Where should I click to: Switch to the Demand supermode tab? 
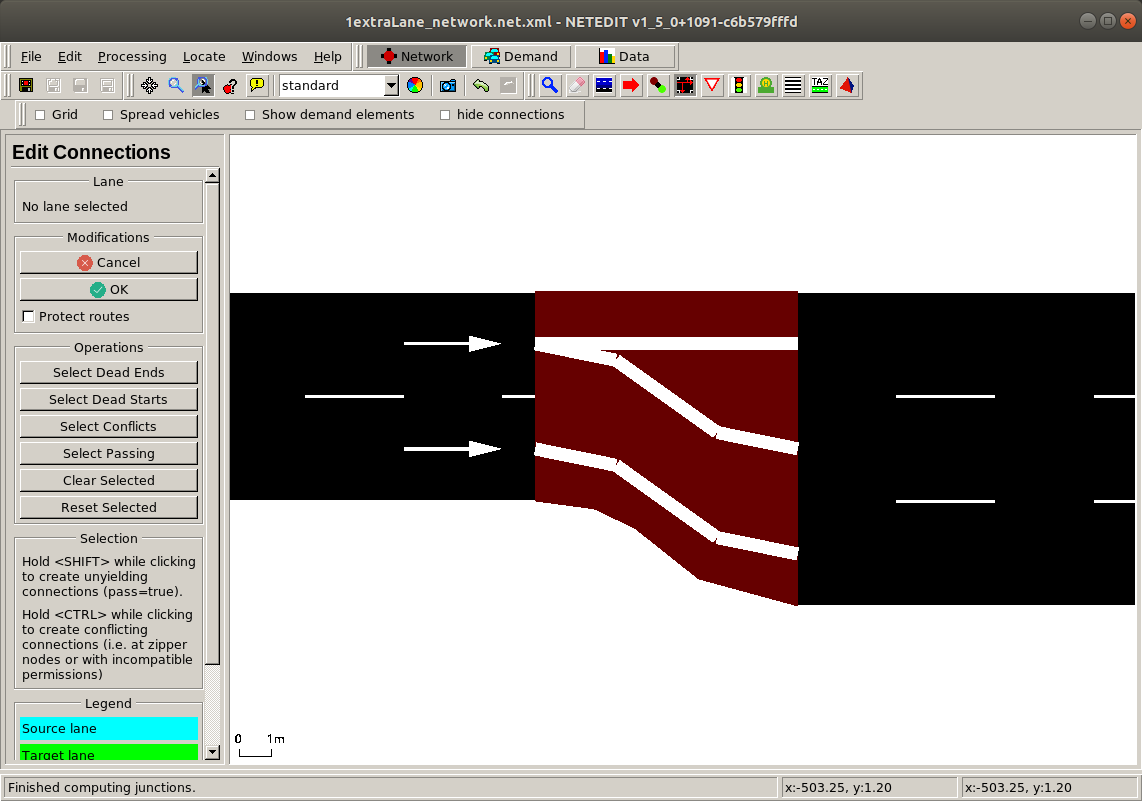click(521, 56)
